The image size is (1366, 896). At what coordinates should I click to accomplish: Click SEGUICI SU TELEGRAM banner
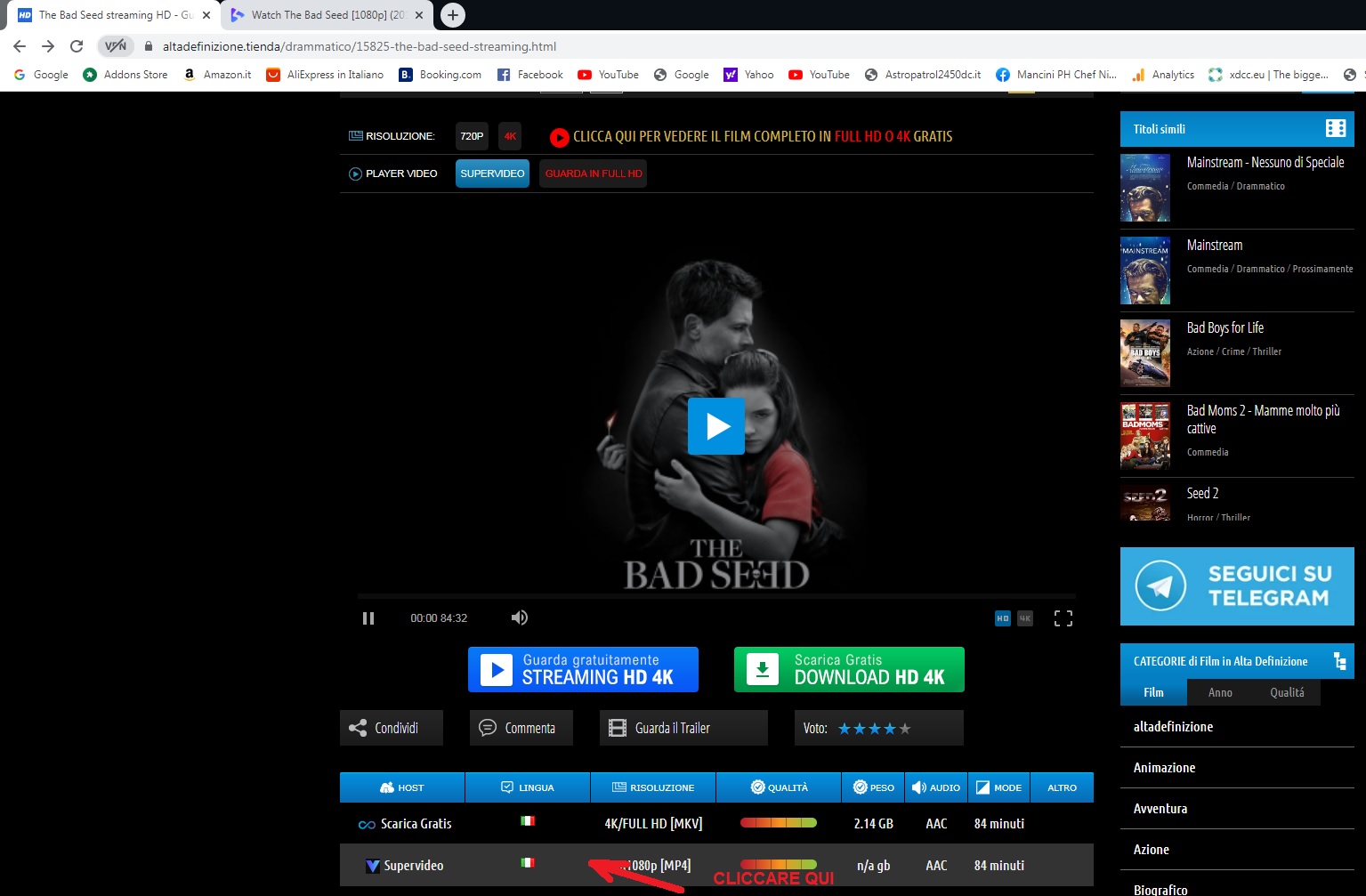click(x=1237, y=586)
